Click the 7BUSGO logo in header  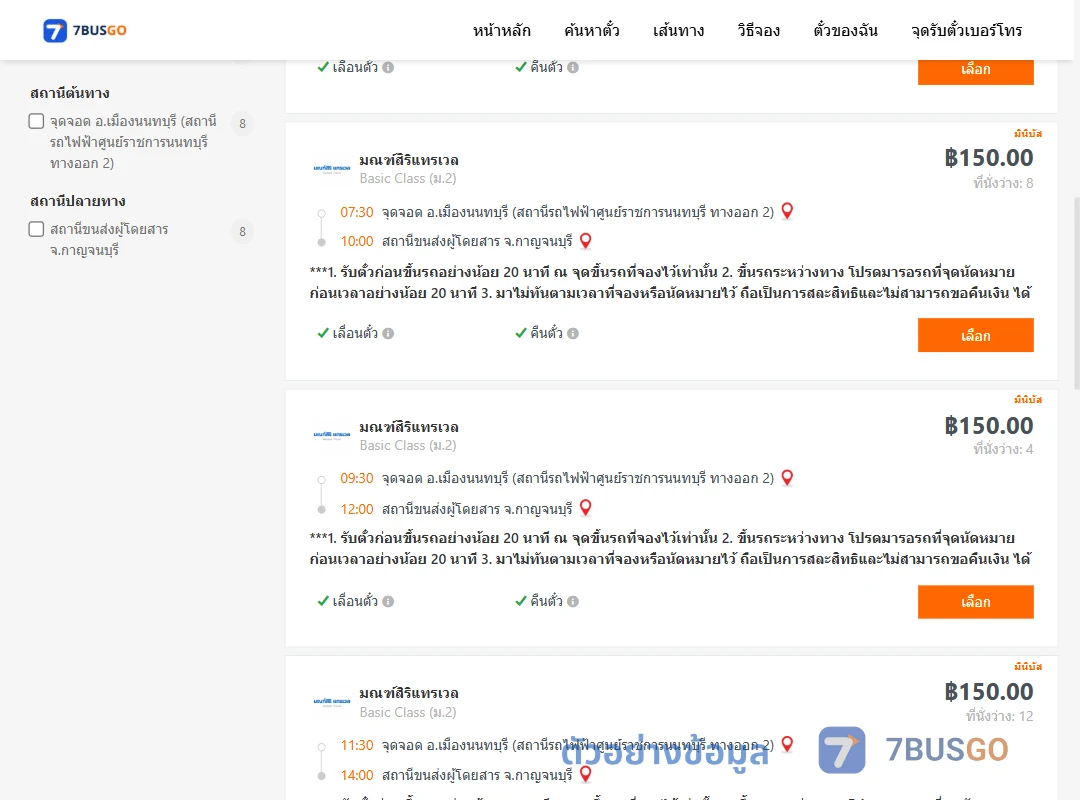[x=85, y=30]
